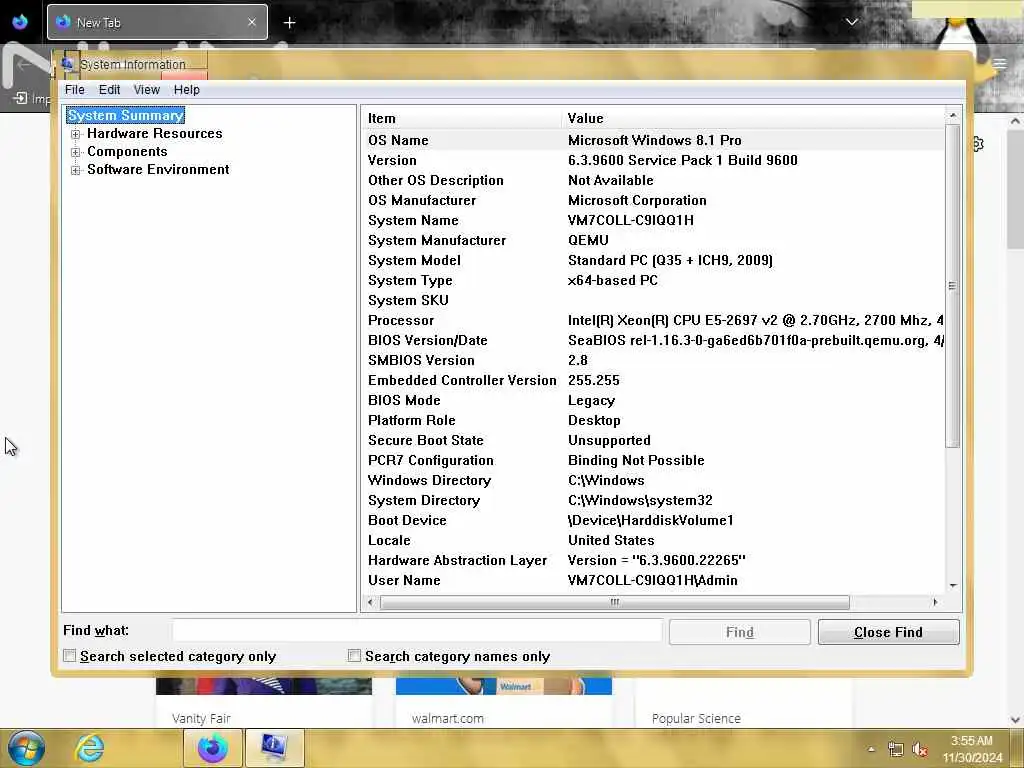Open the Edit menu
The width and height of the screenshot is (1024, 768).
pyautogui.click(x=109, y=89)
